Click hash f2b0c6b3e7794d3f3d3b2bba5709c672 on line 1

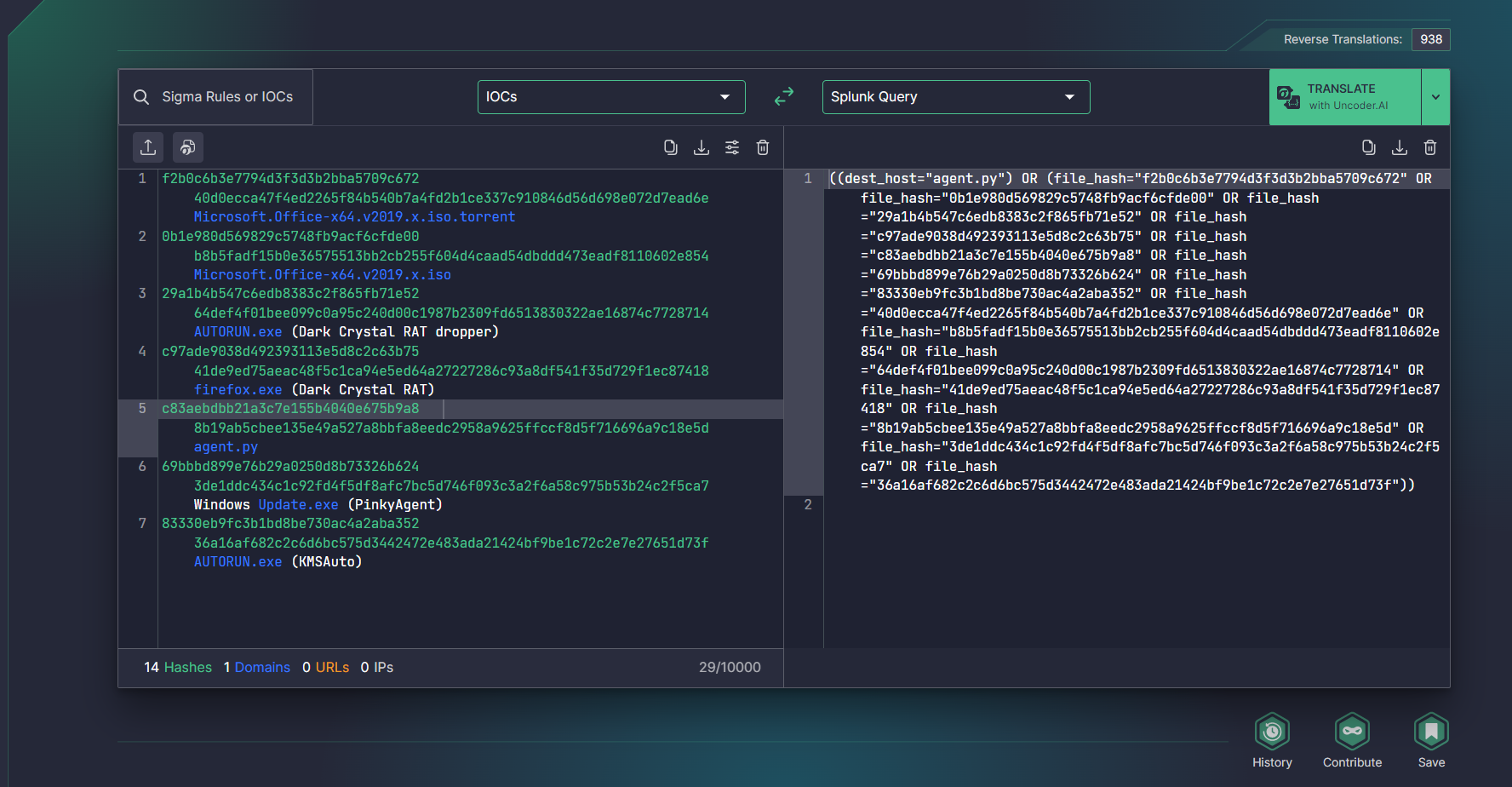(290, 179)
